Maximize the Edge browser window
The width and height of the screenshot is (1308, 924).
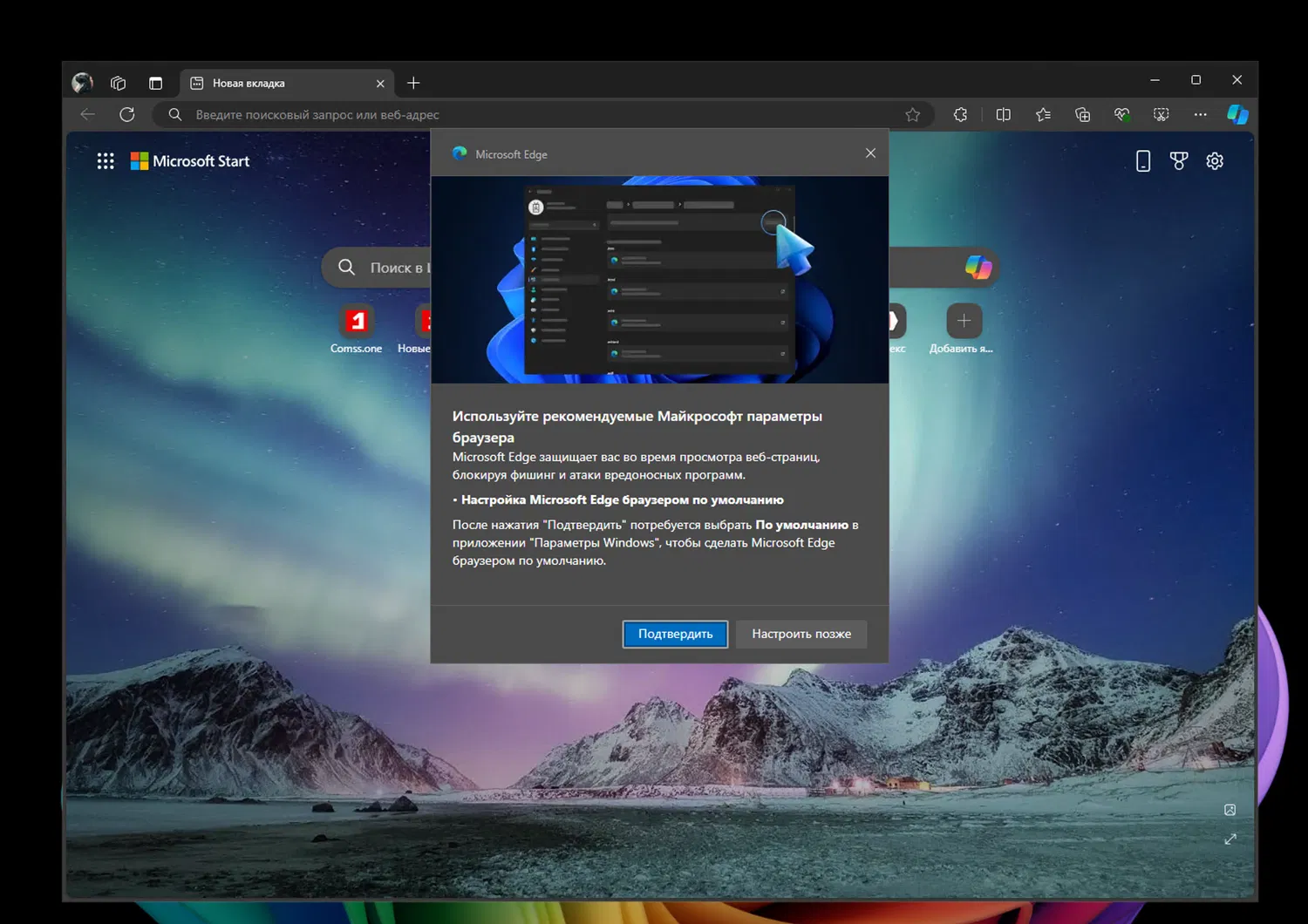(1196, 80)
